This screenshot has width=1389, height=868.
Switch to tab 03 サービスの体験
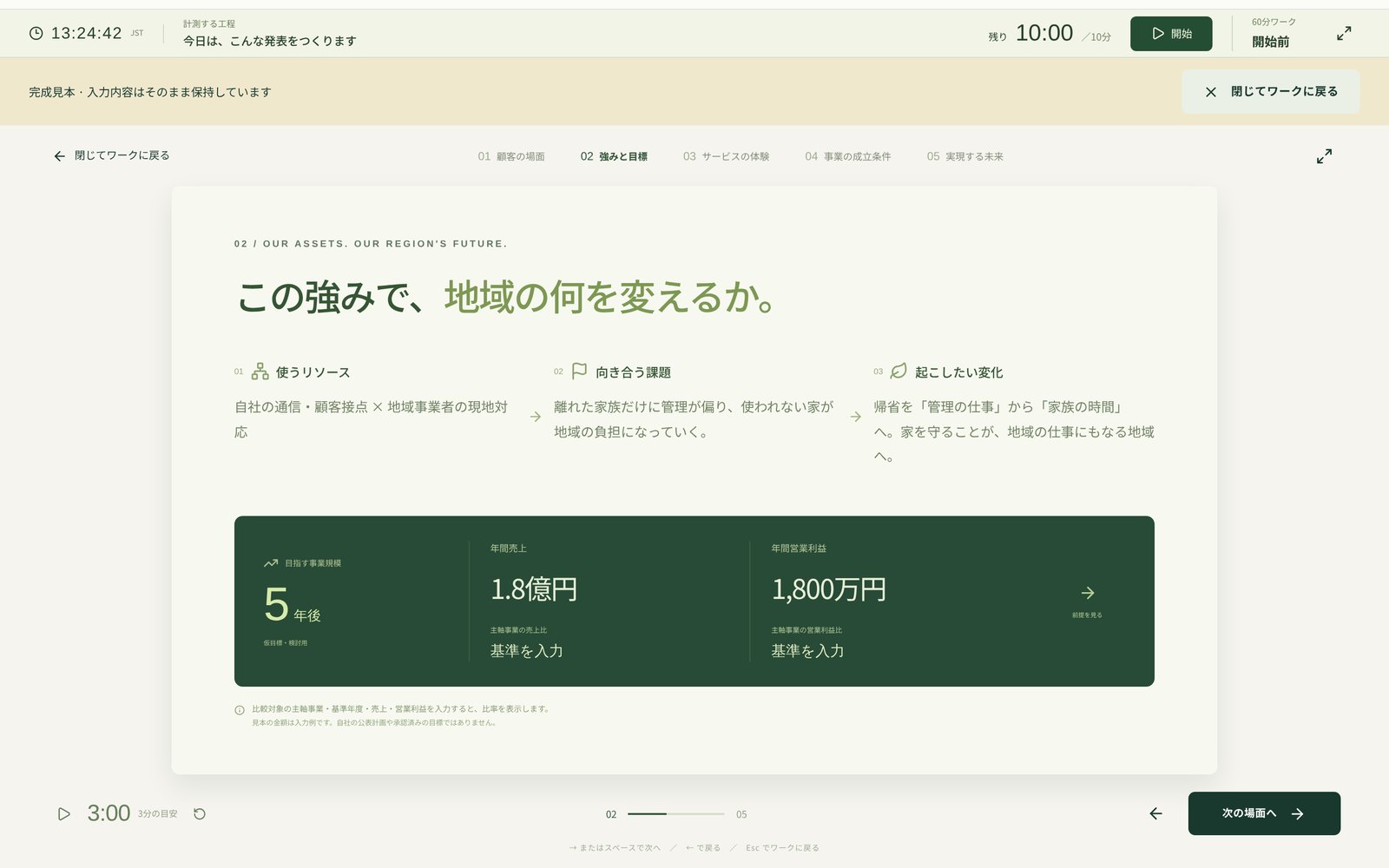click(726, 156)
